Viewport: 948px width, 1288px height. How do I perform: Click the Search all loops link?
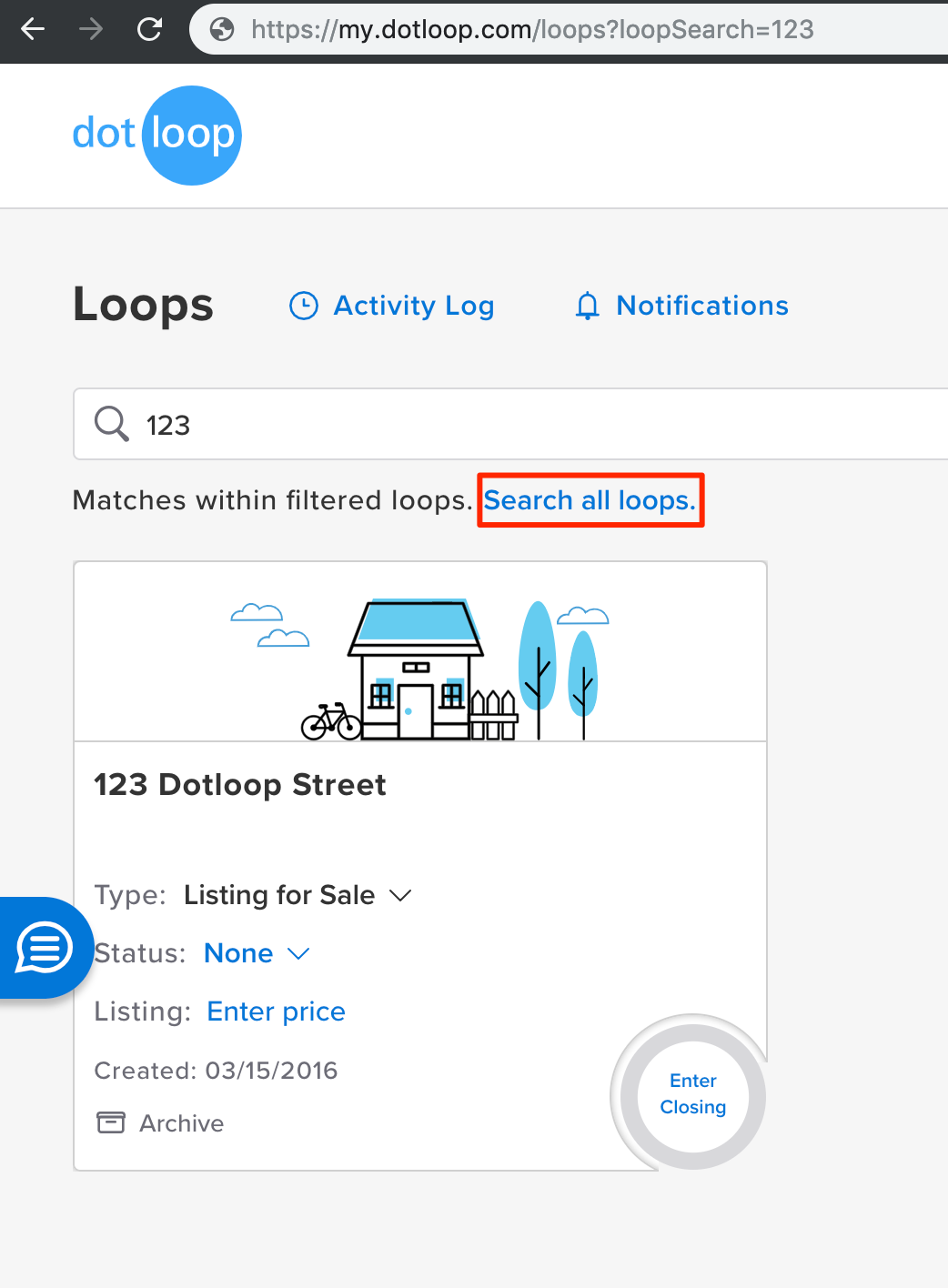(x=590, y=500)
